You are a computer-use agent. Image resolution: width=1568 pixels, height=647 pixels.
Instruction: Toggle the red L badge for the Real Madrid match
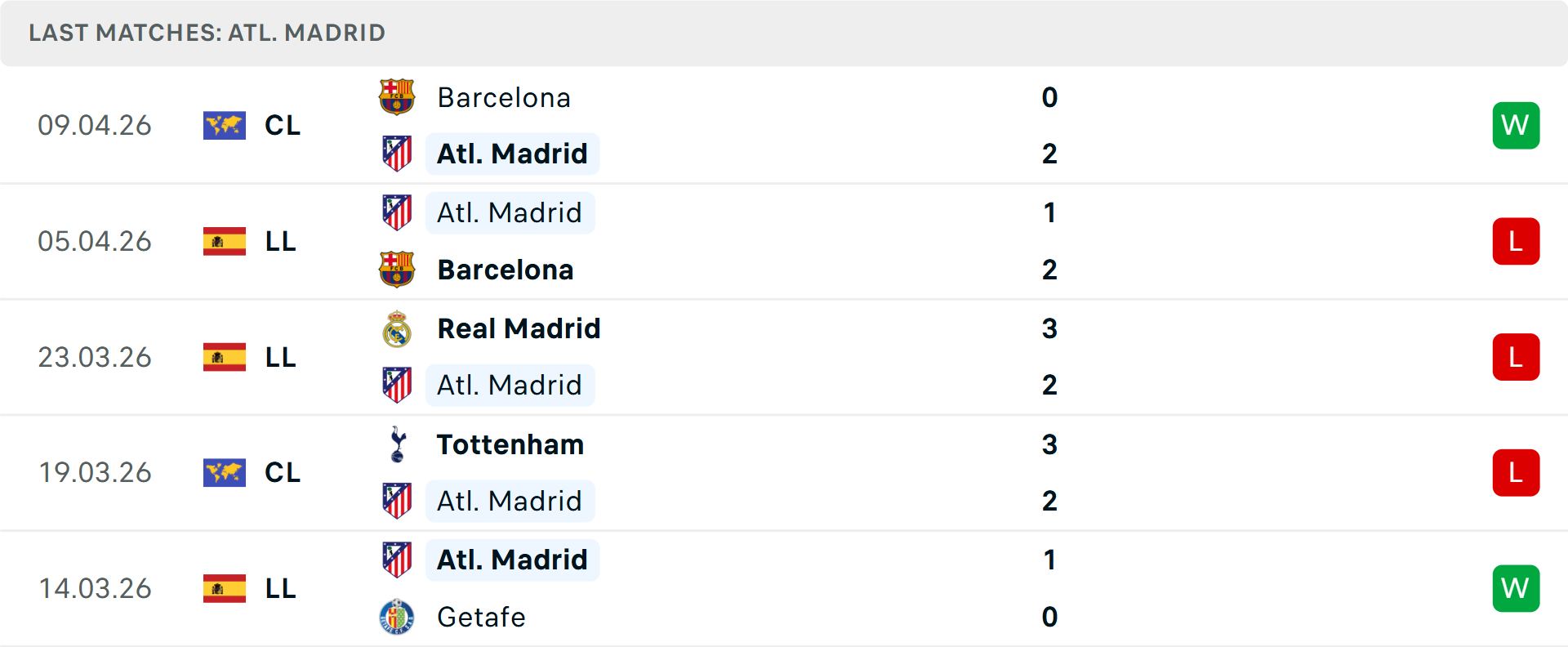tap(1516, 357)
